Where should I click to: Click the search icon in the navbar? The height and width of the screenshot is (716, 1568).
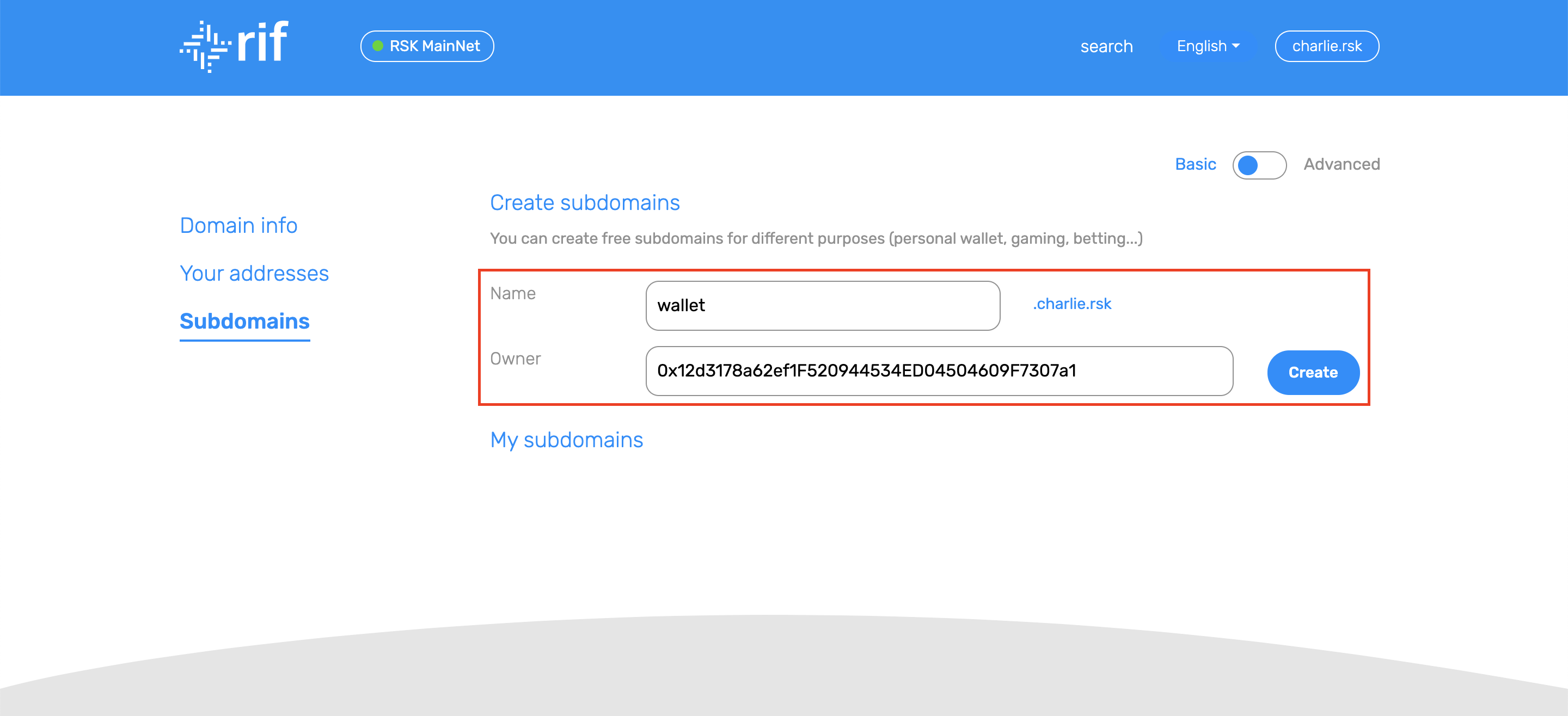1107,45
